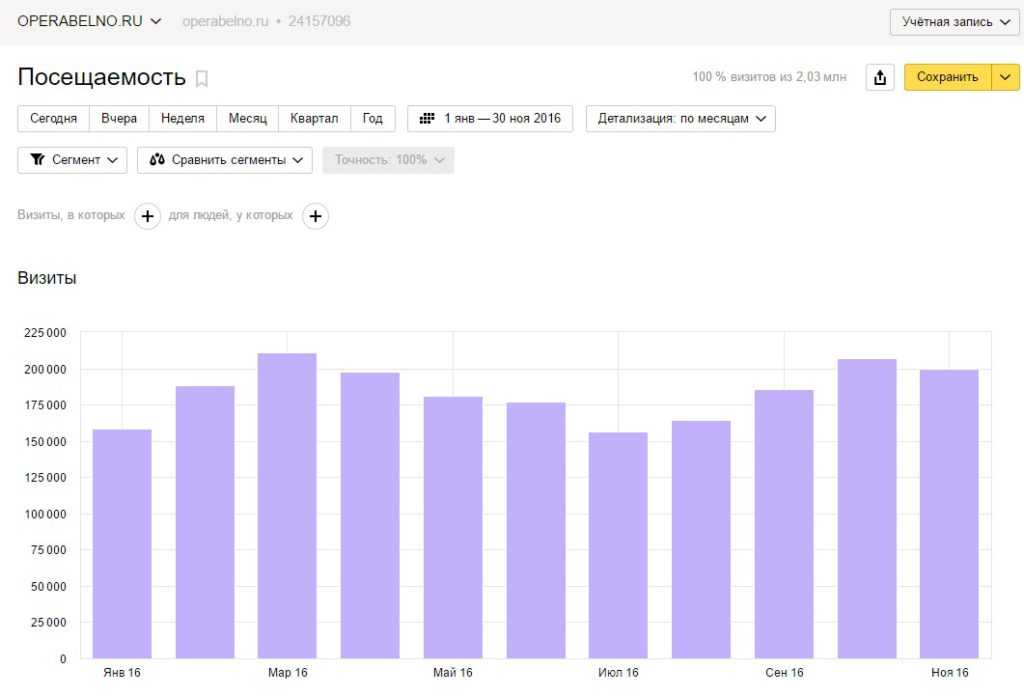
Task: Open the Сохранить arrow menu
Action: click(x=1005, y=77)
